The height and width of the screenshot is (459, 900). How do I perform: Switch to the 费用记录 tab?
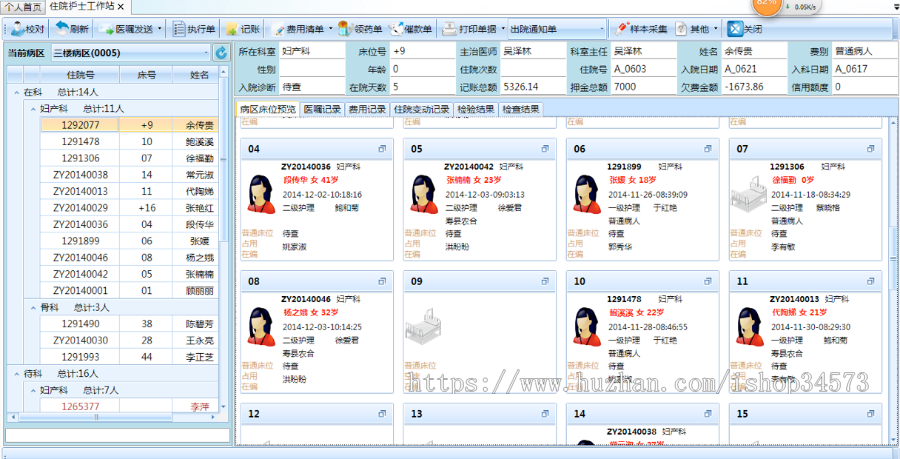pyautogui.click(x=368, y=109)
